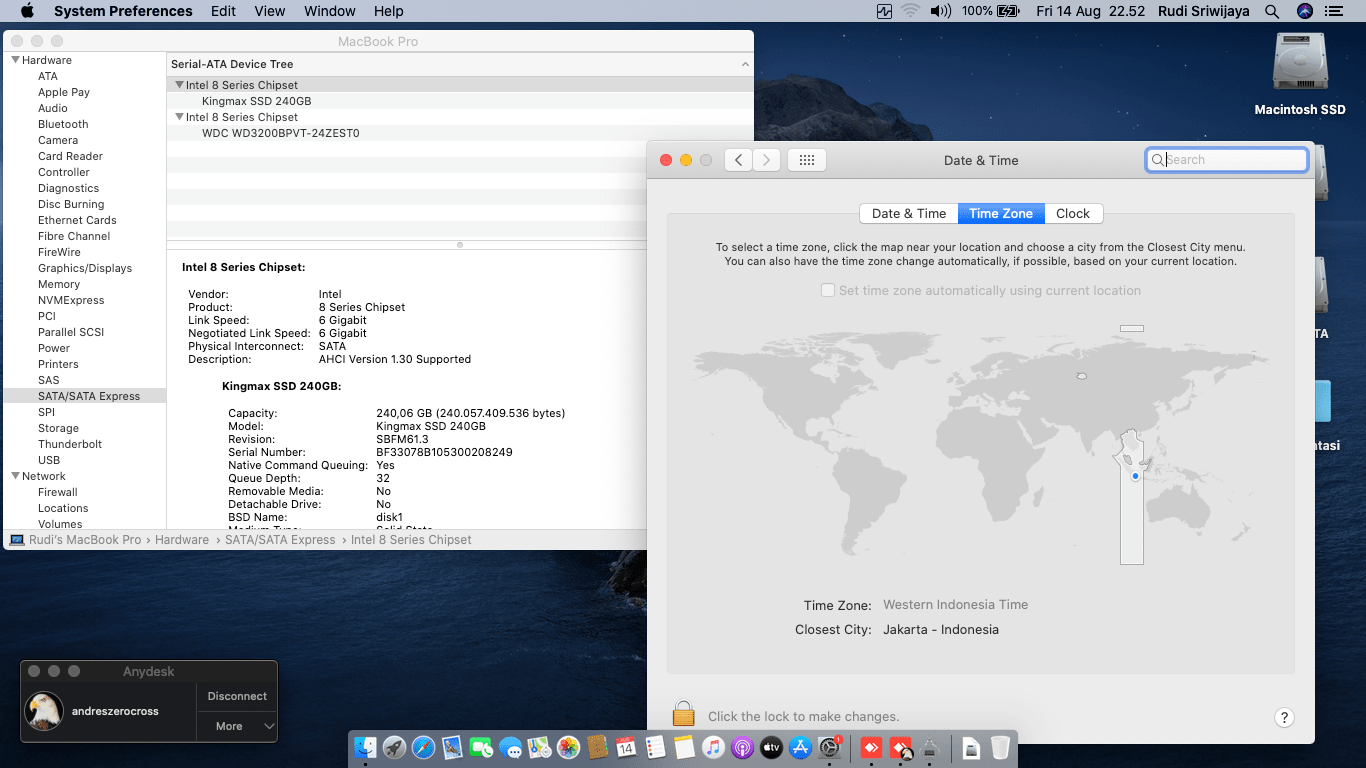The height and width of the screenshot is (768, 1366).
Task: Click AnyDesk Dock icon with eagle badge
Action: [901, 747]
